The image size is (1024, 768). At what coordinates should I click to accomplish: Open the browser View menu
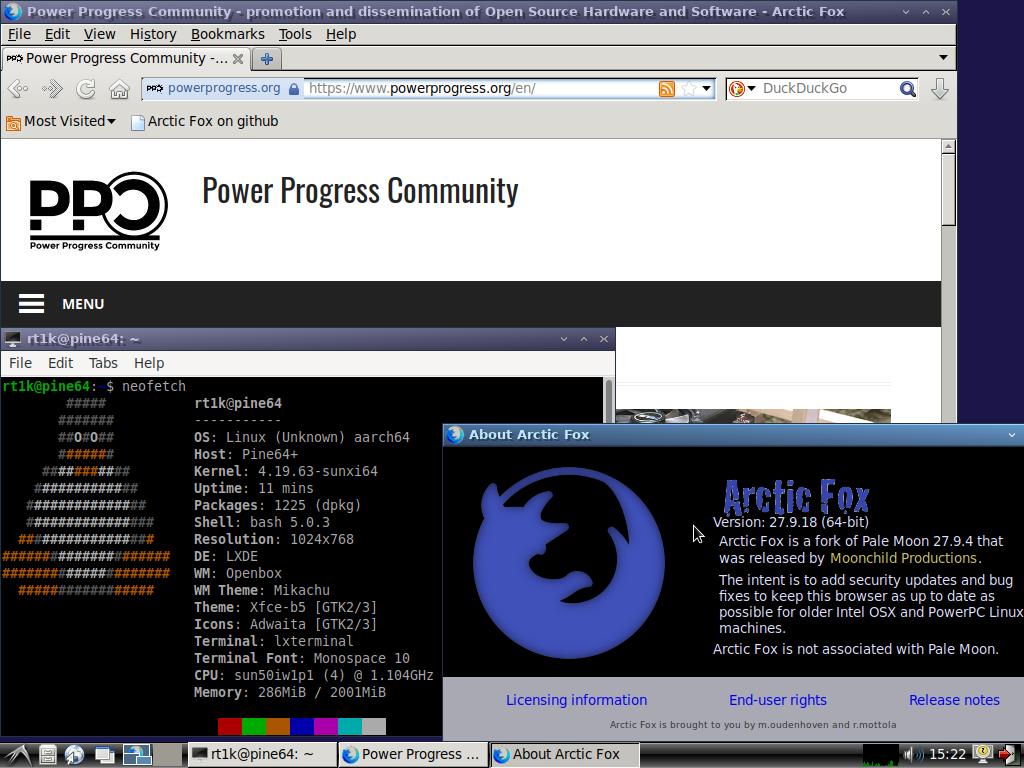99,34
